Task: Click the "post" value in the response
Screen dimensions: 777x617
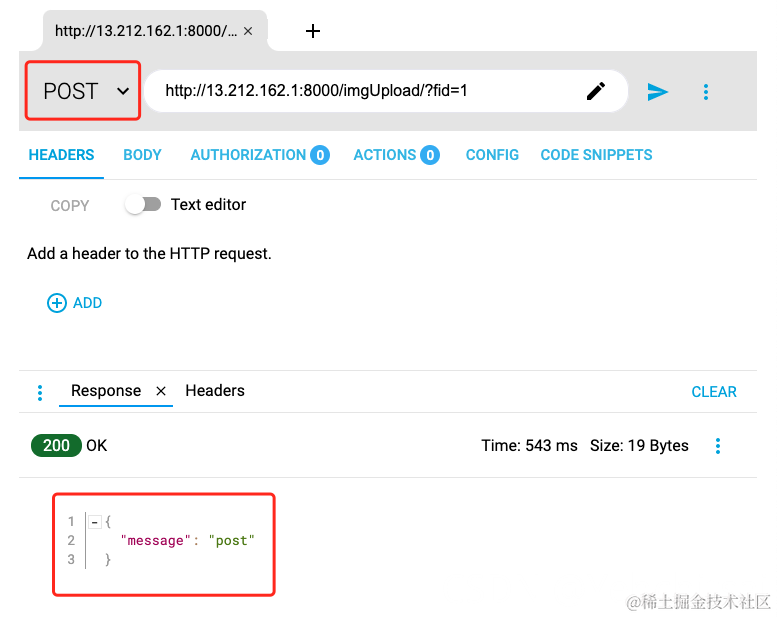Action: coord(231,540)
